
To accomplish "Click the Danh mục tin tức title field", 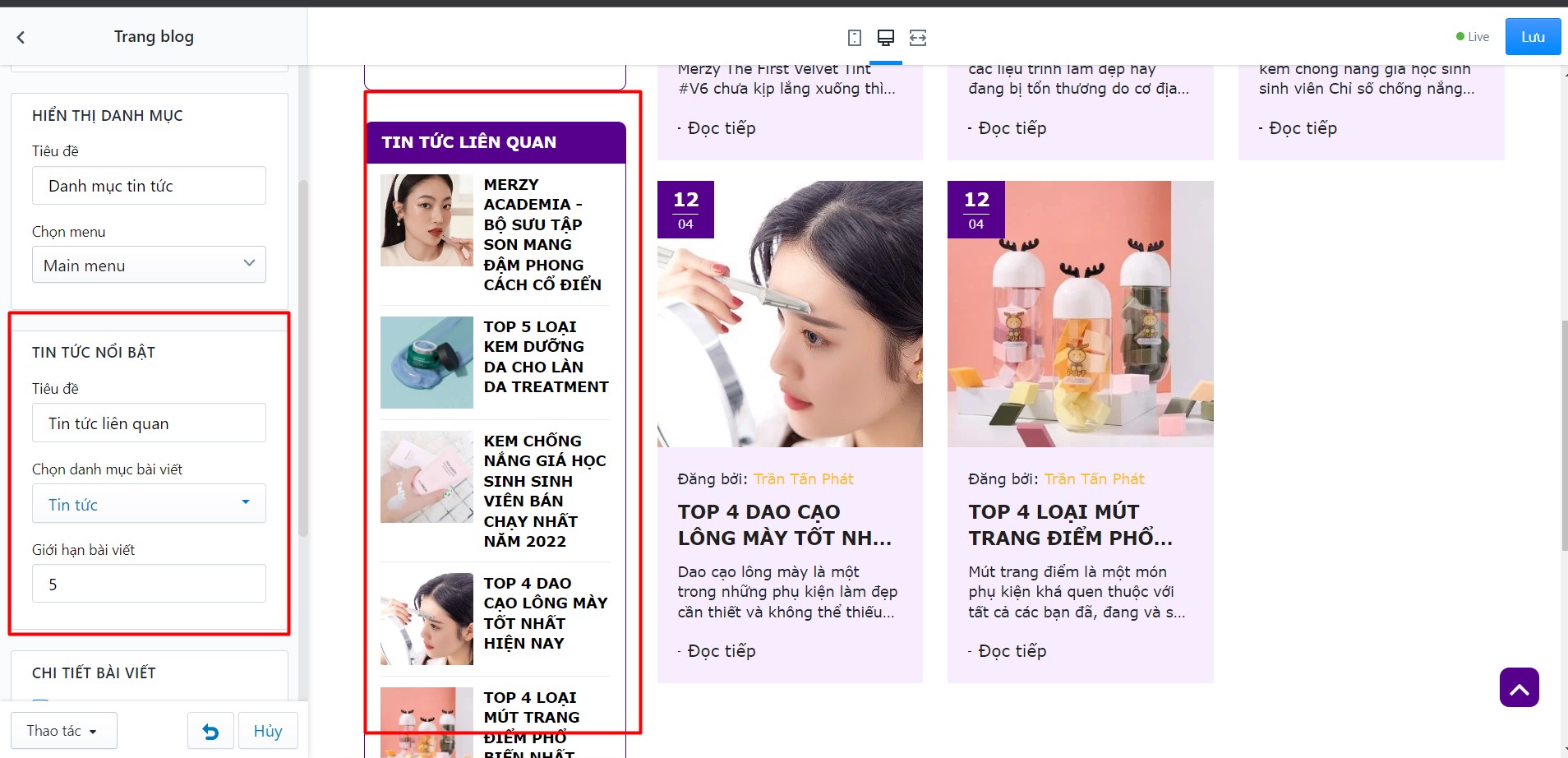I will (149, 186).
